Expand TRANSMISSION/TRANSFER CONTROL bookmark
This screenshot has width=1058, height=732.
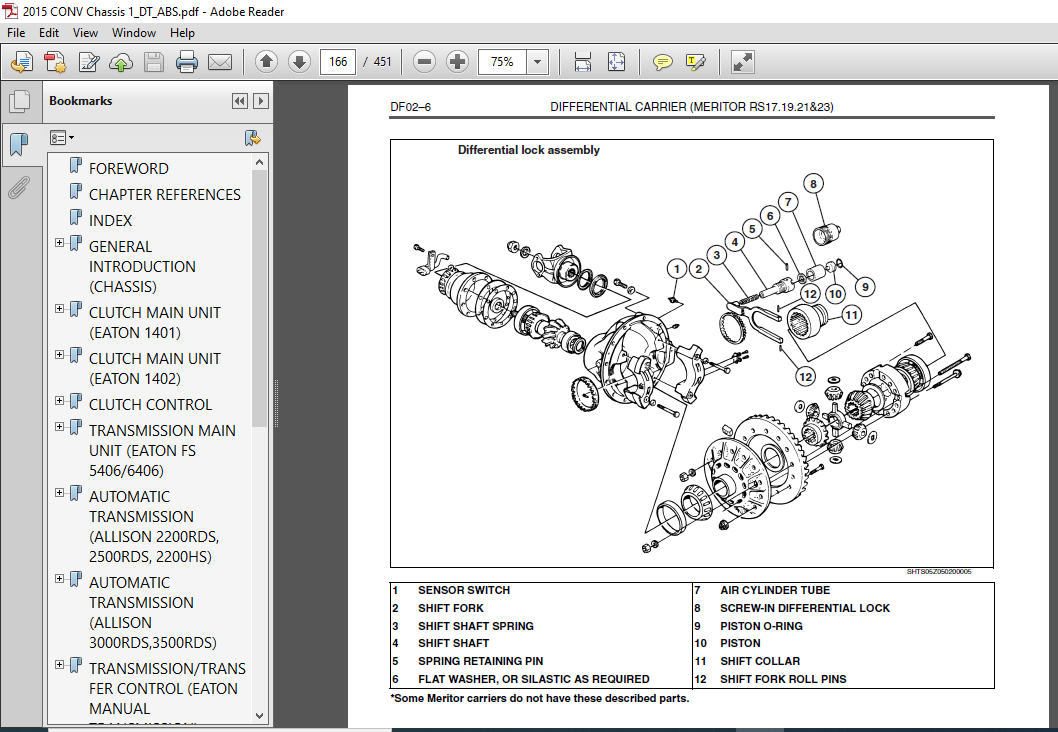point(59,665)
